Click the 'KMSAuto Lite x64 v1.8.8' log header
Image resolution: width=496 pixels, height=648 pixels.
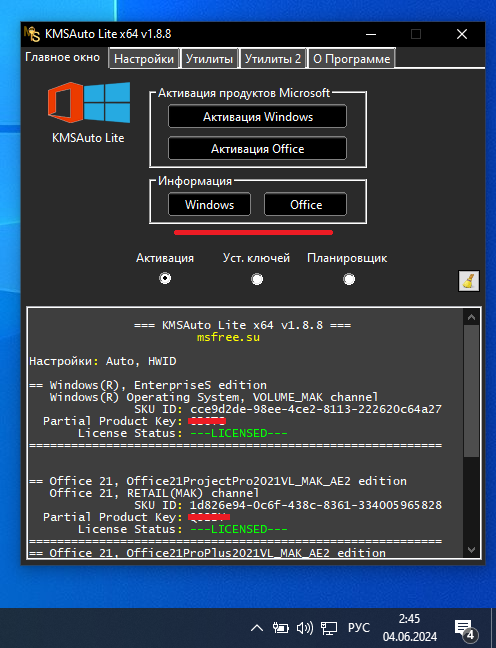[243, 325]
